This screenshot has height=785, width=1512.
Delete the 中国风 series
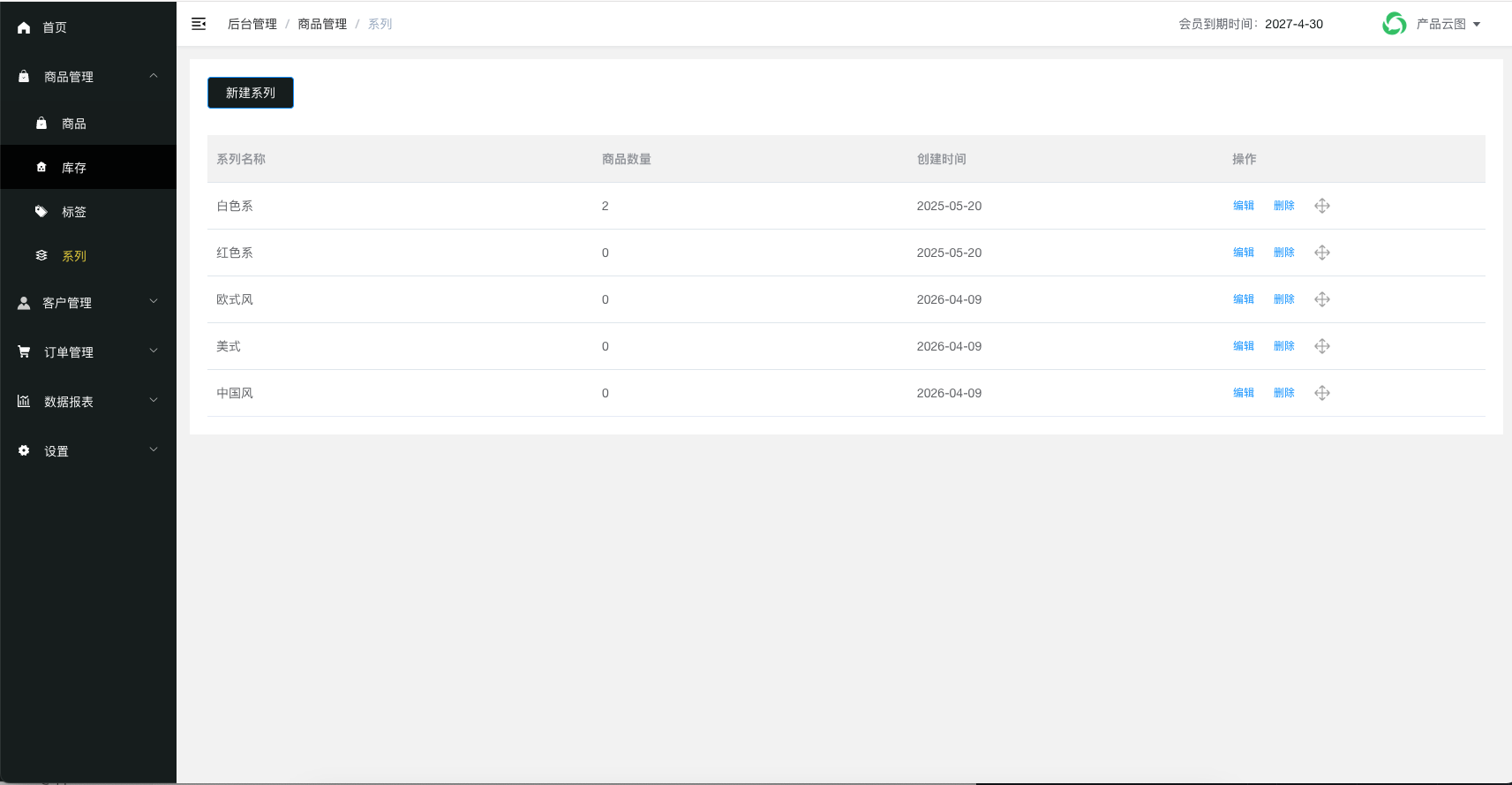(1284, 393)
